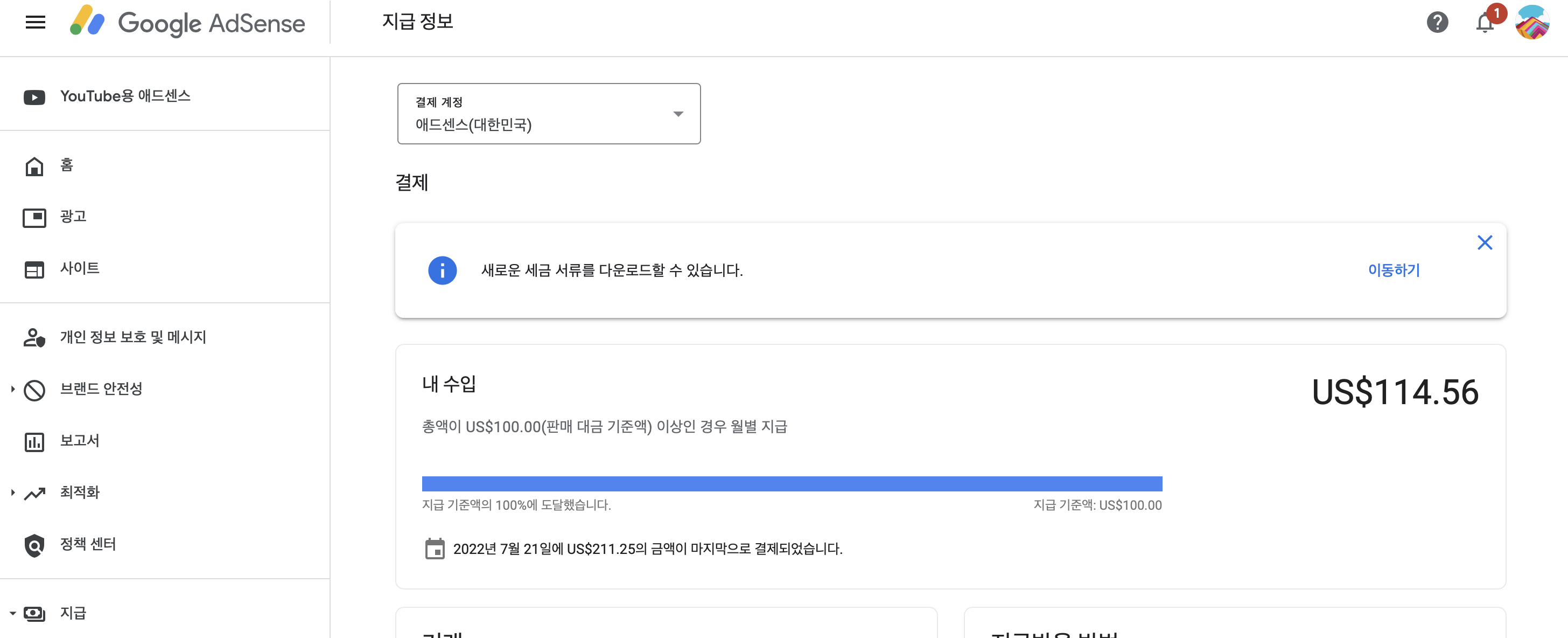Expand the 브랜드 안전성 section arrow
1568x638 pixels.
[x=13, y=389]
